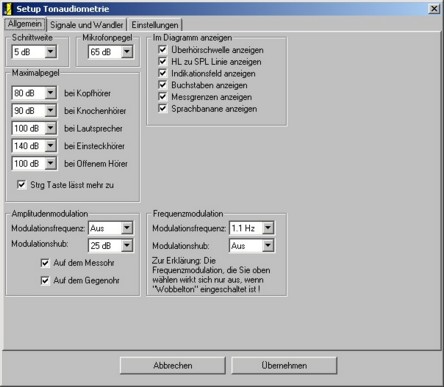Open the Kopfhörer maximum level dropdown
Image resolution: width=444 pixels, height=387 pixels.
click(51, 93)
